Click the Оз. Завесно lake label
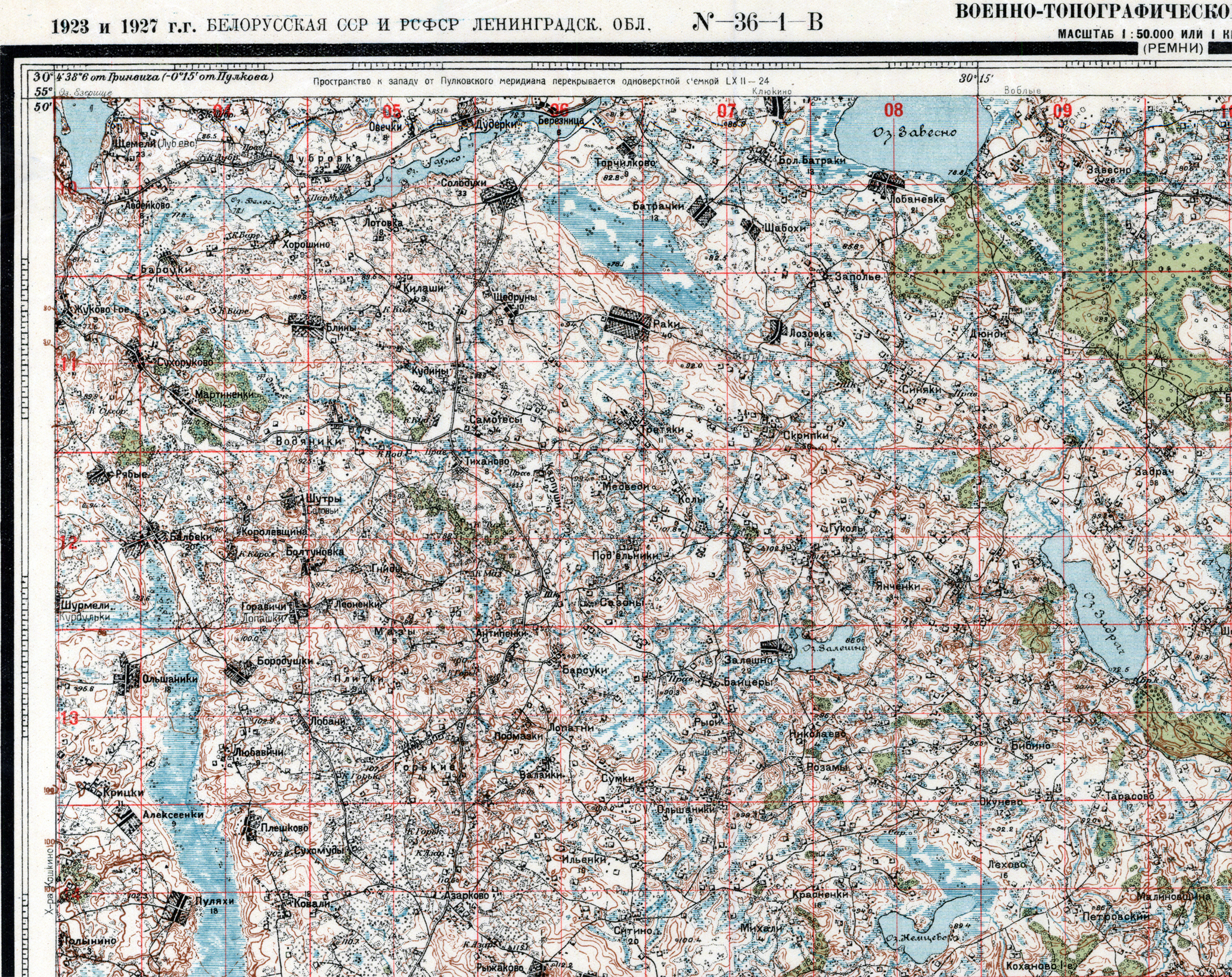Viewport: 1232px width, 977px height. [914, 133]
